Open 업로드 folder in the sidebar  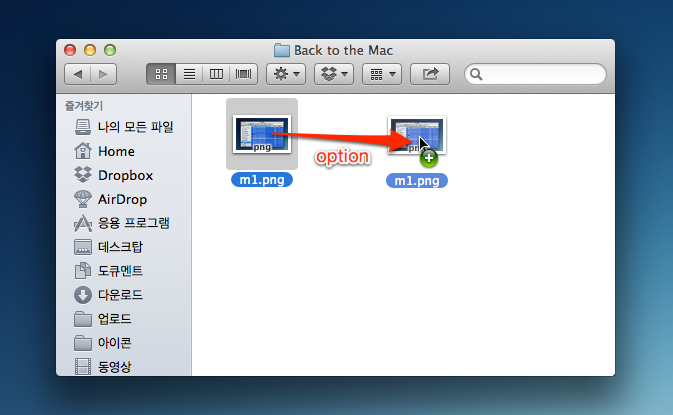(x=115, y=319)
